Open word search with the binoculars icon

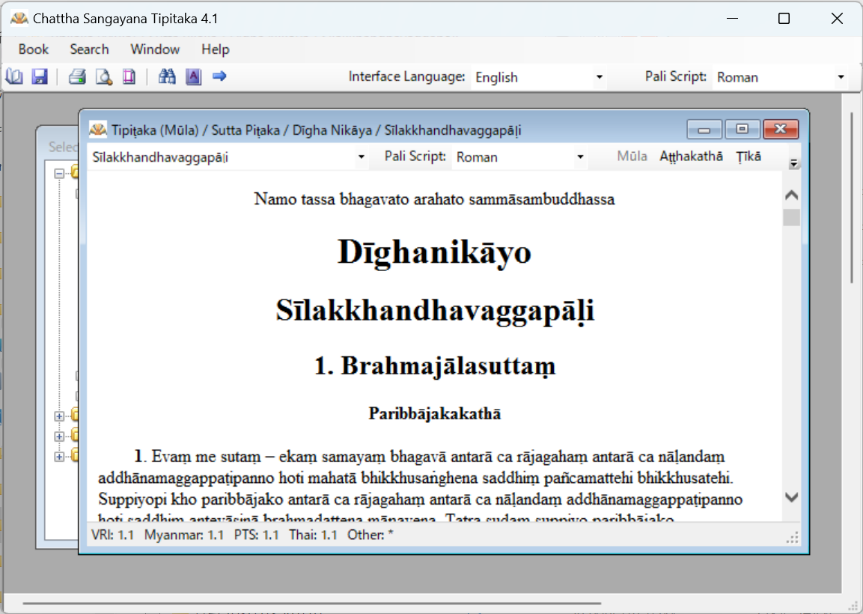point(167,76)
